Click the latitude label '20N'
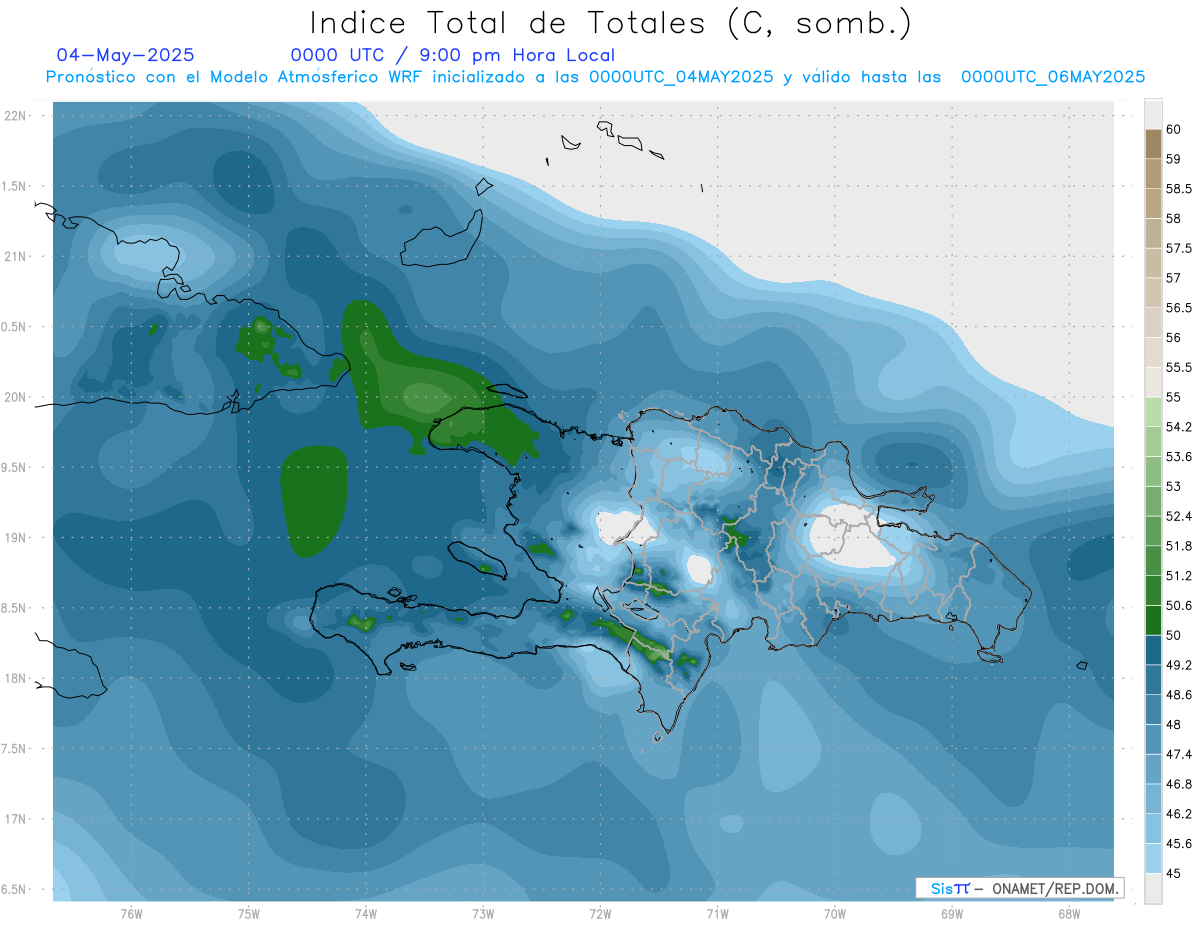The width and height of the screenshot is (1200, 927). [16, 397]
